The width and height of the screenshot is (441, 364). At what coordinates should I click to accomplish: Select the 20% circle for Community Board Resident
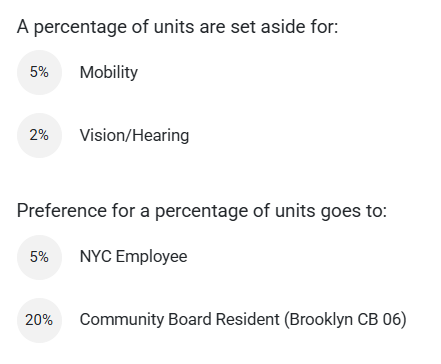tap(39, 320)
